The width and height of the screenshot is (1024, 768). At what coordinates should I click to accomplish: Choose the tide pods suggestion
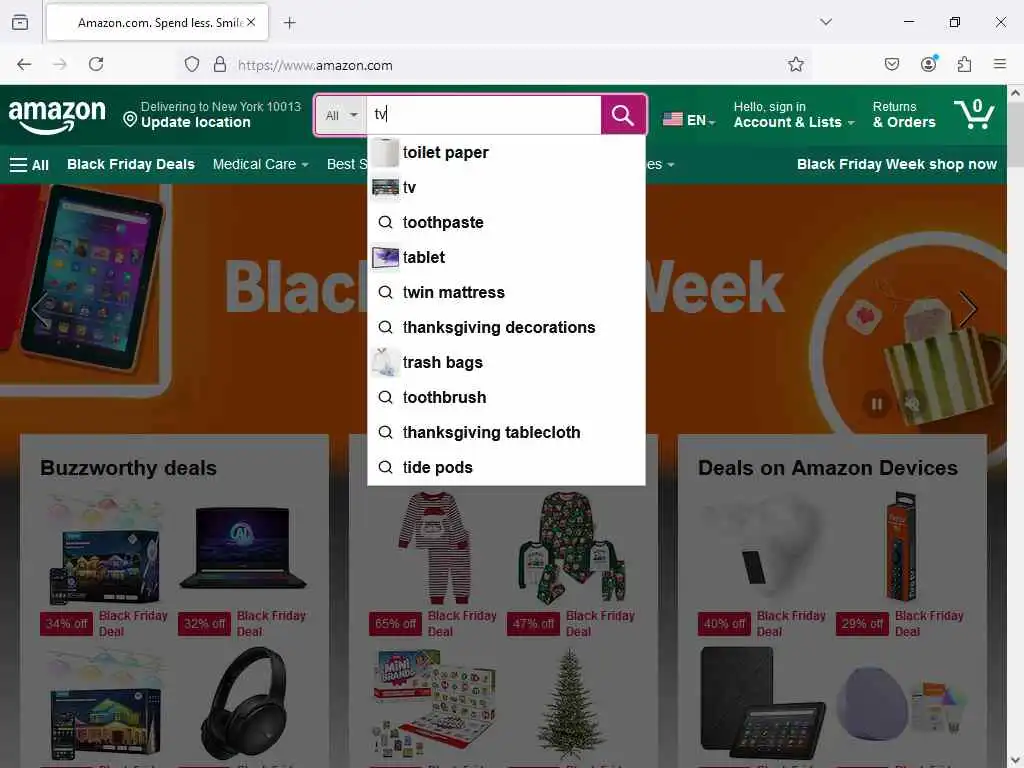coord(506,468)
